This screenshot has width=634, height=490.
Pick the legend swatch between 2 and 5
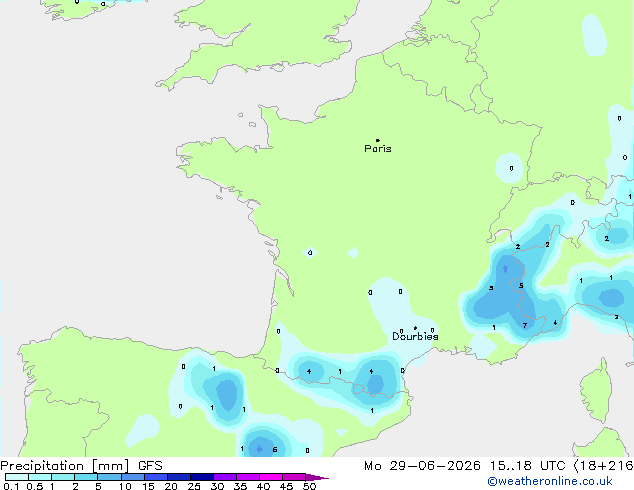pos(86,477)
